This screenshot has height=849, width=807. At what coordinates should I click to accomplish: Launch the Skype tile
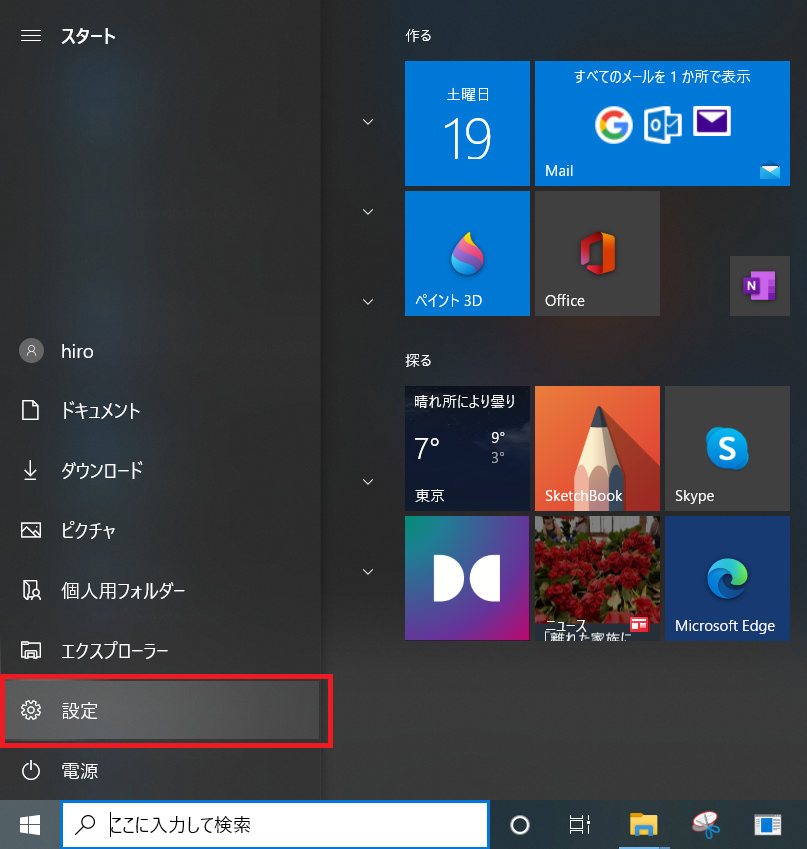(x=727, y=448)
